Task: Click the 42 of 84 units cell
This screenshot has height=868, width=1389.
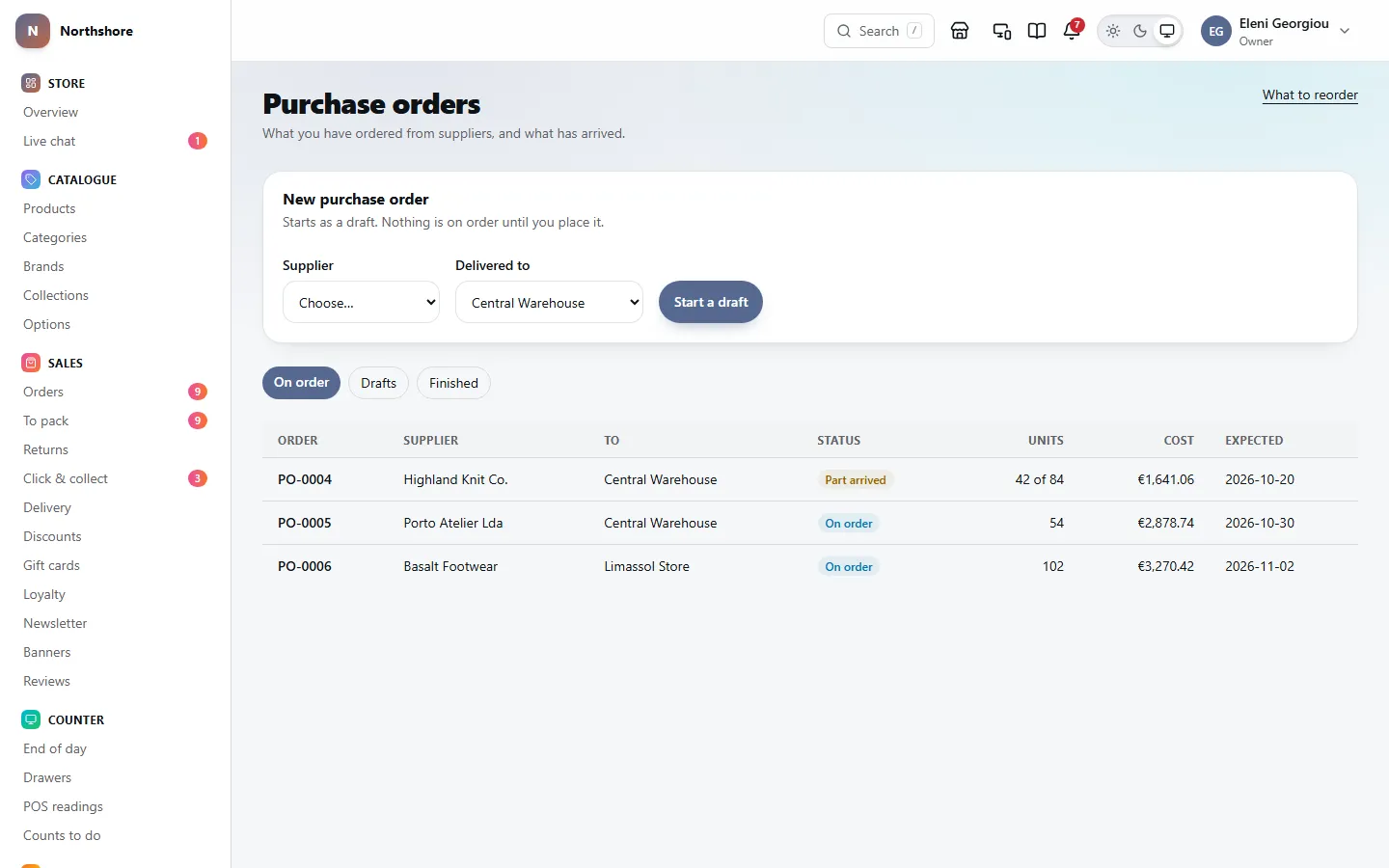Action: [1039, 479]
